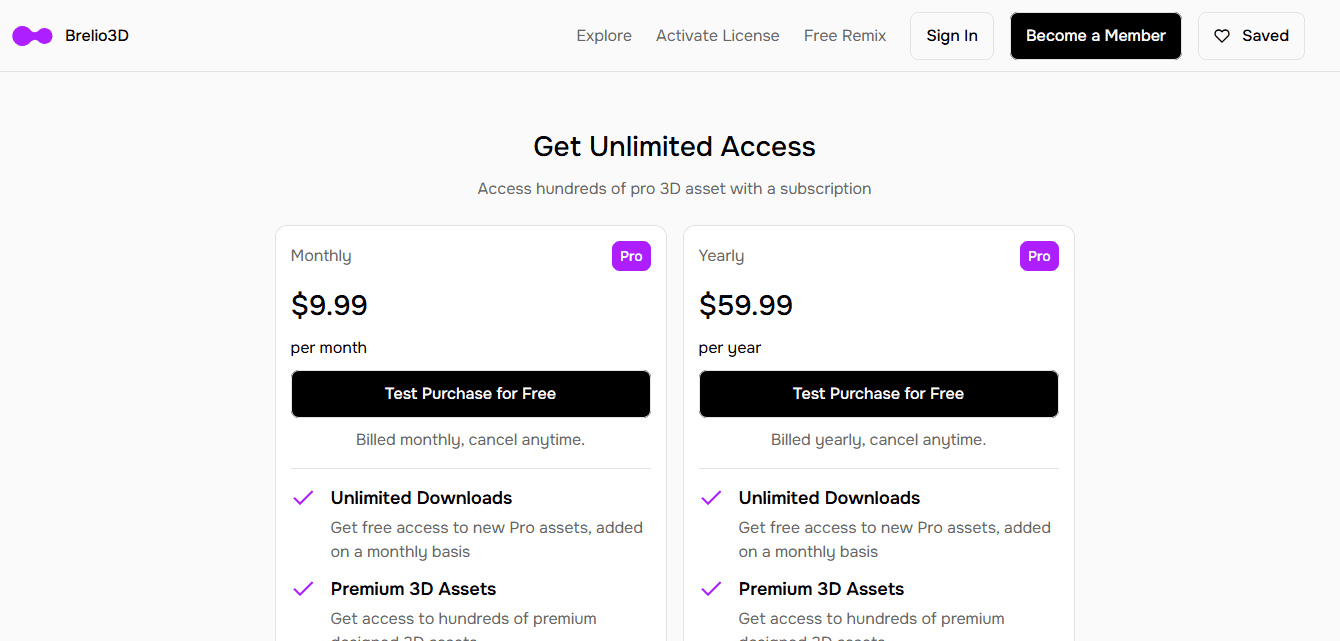Test Purchase for Free on the Monthly plan
Screen dimensions: 1340x641
pyautogui.click(x=471, y=394)
